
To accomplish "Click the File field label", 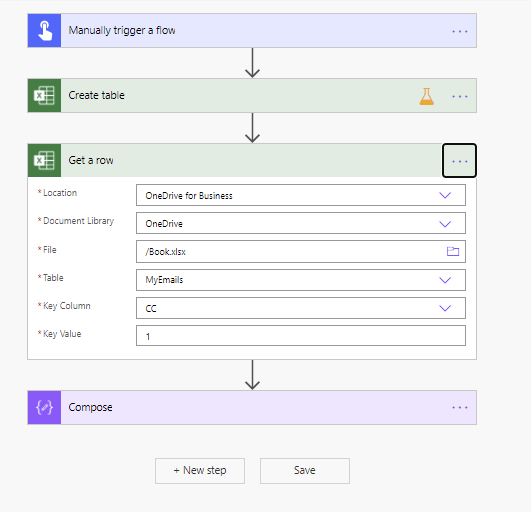I will [49, 250].
